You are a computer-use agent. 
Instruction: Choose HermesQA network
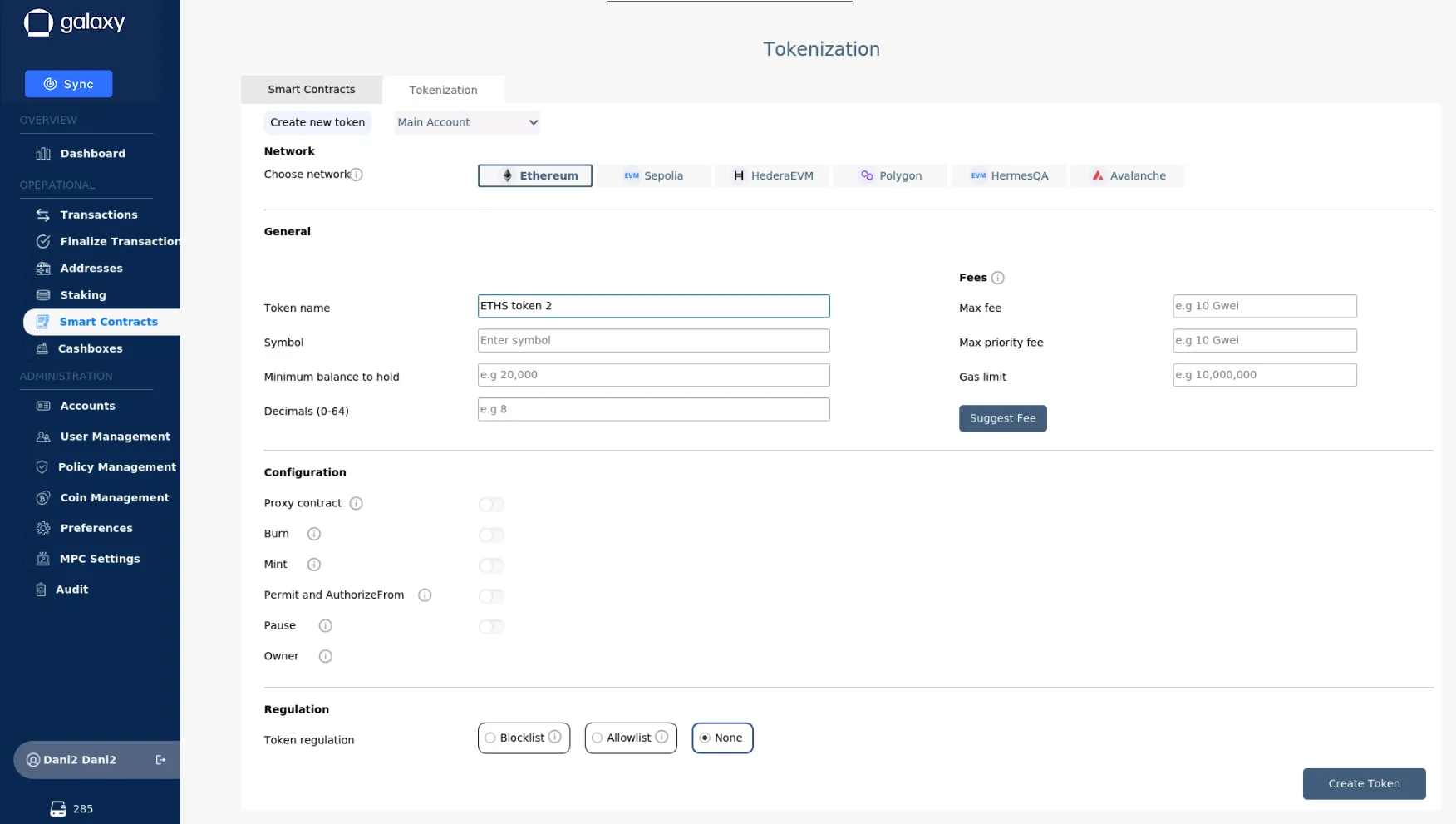[x=1009, y=175]
